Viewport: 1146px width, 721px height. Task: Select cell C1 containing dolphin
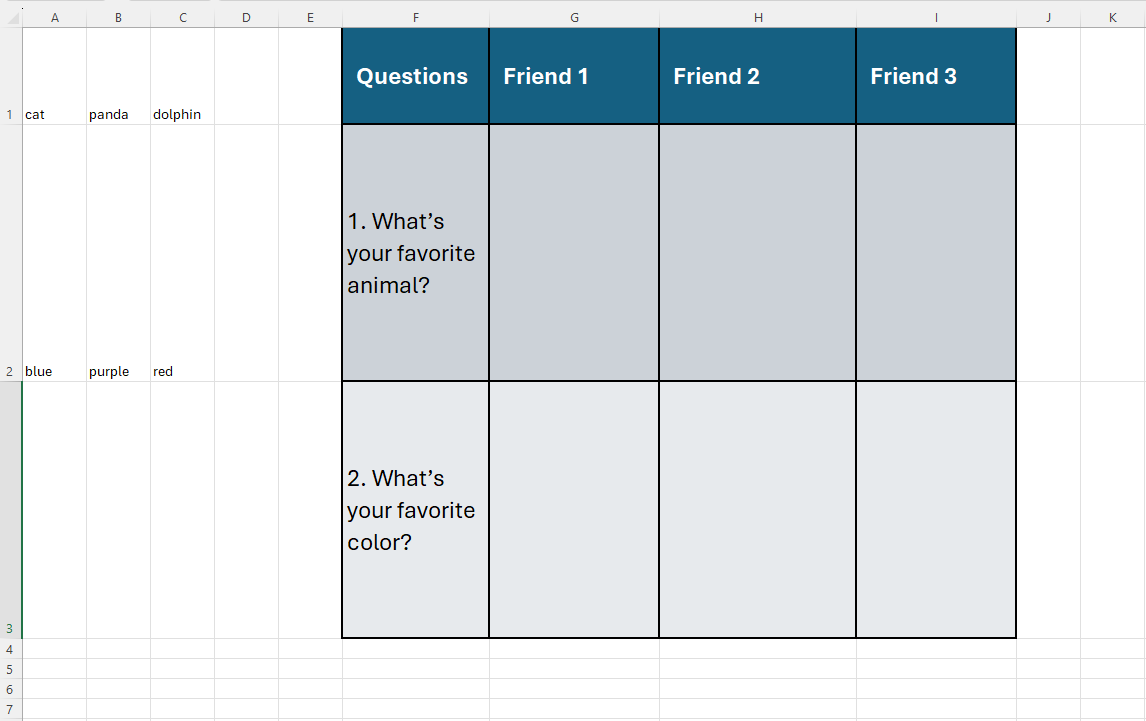183,76
